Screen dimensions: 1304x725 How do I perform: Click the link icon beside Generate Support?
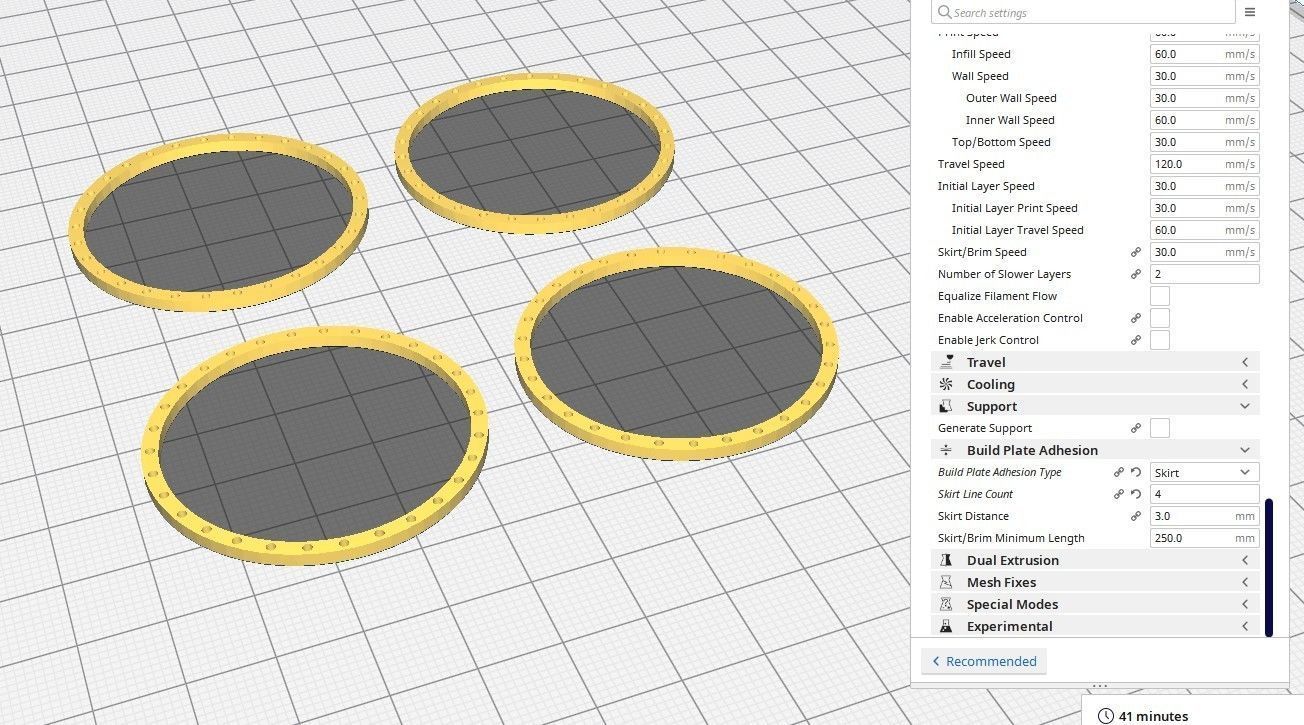tap(1136, 428)
